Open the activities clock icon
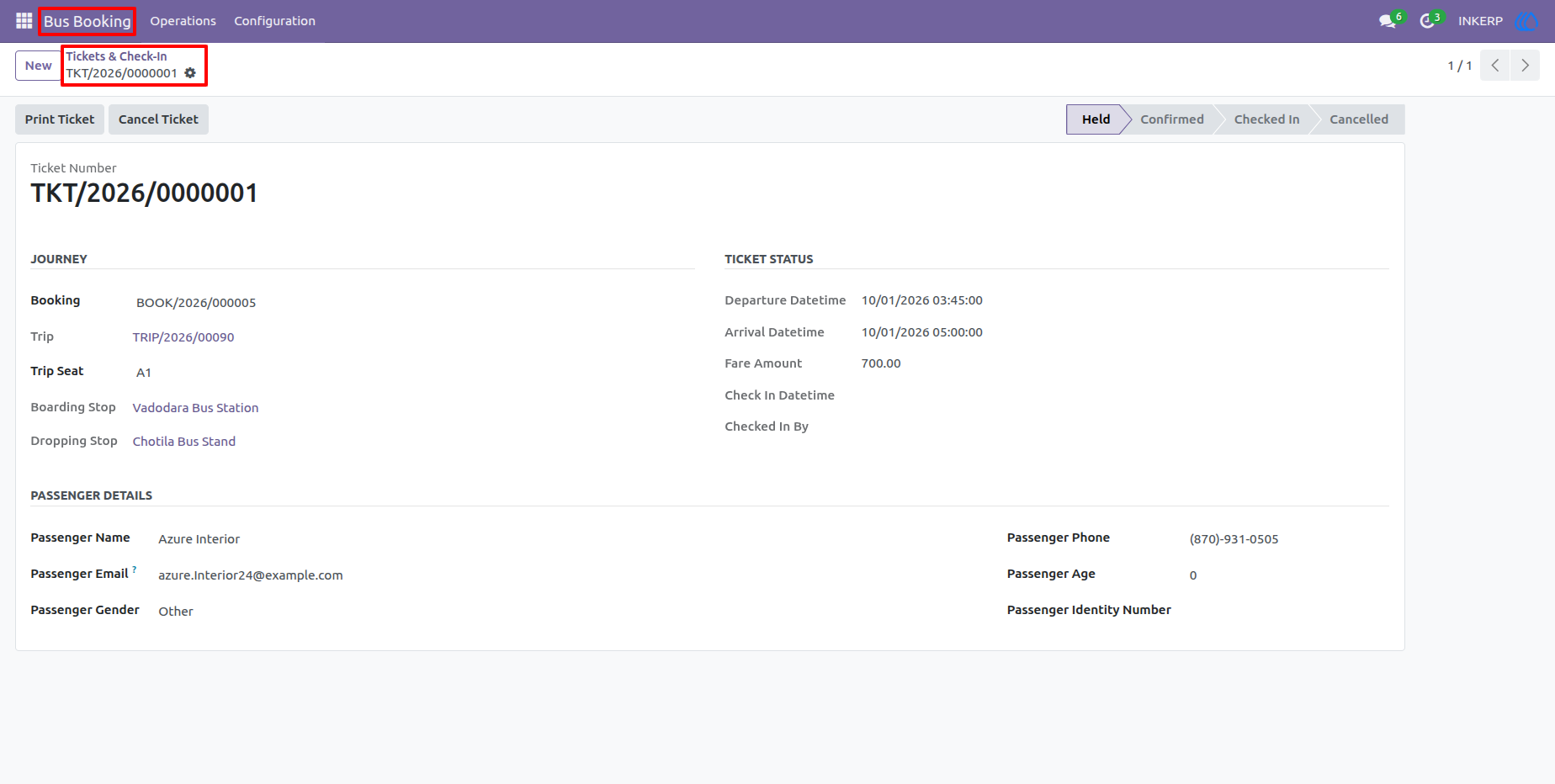This screenshot has width=1555, height=784. (1427, 21)
